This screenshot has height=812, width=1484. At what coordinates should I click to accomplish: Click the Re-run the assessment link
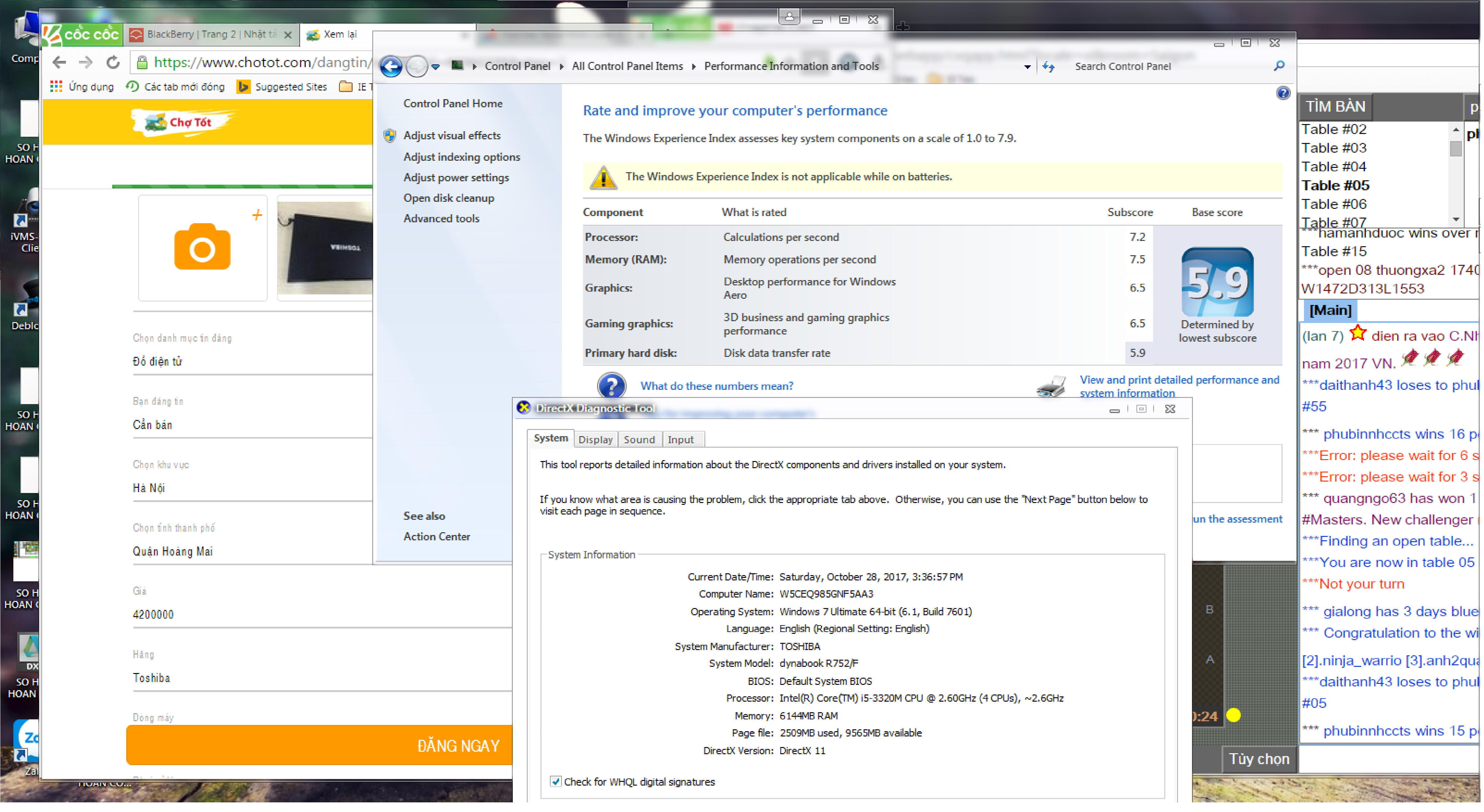pyautogui.click(x=1237, y=519)
